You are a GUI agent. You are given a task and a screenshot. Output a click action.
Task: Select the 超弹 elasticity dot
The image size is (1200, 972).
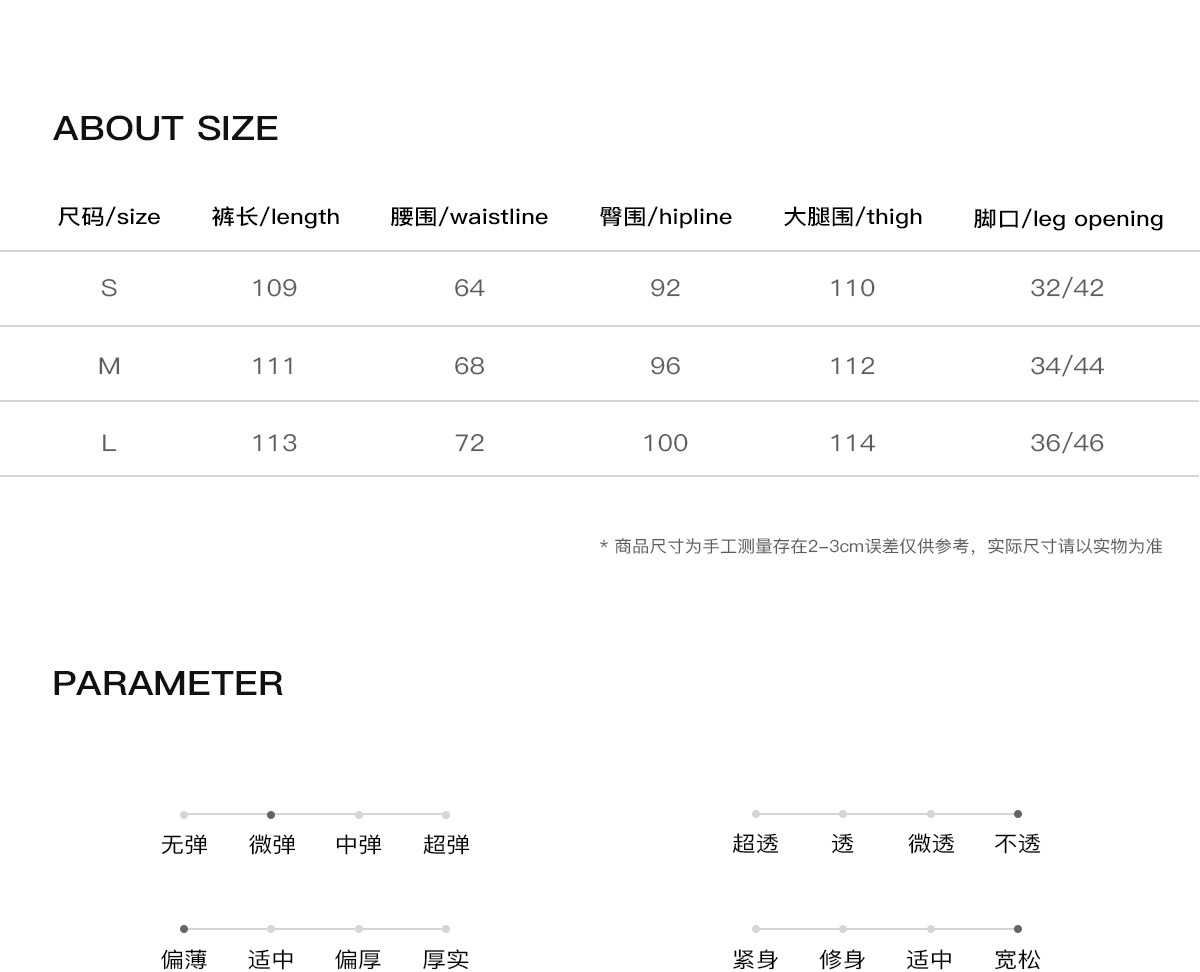tap(446, 815)
